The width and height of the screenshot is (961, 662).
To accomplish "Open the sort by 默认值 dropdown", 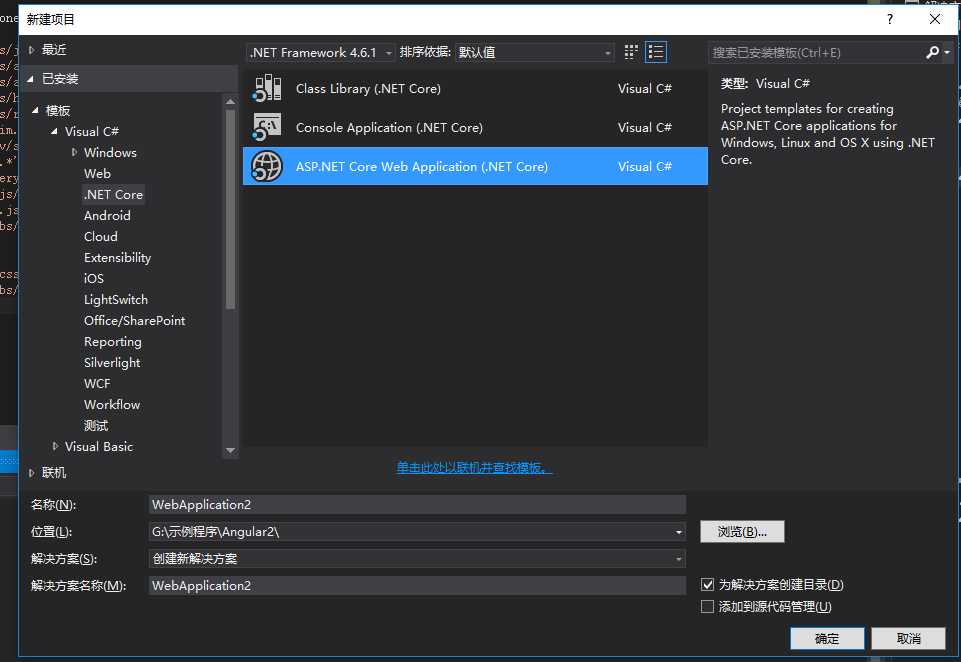I will 534,53.
